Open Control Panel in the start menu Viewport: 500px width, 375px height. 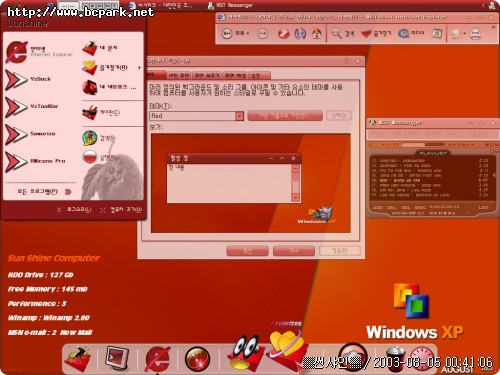pos(101,113)
